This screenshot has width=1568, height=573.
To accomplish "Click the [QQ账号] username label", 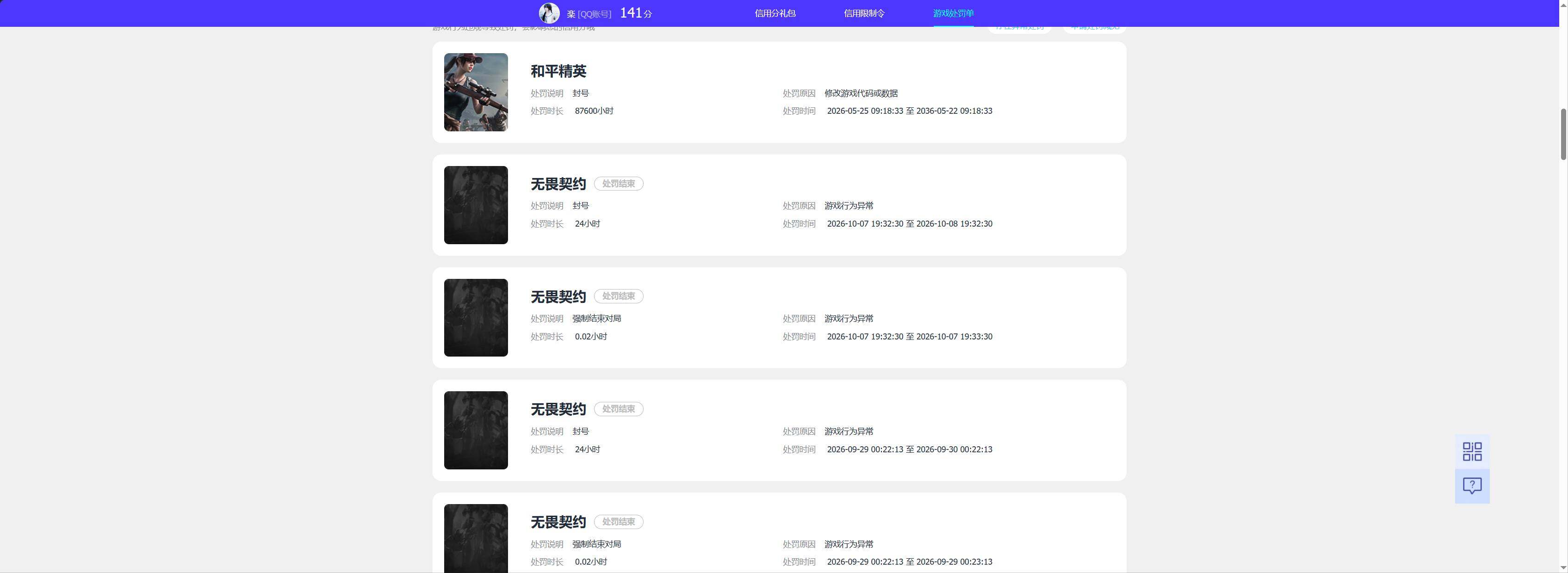I will pyautogui.click(x=594, y=14).
